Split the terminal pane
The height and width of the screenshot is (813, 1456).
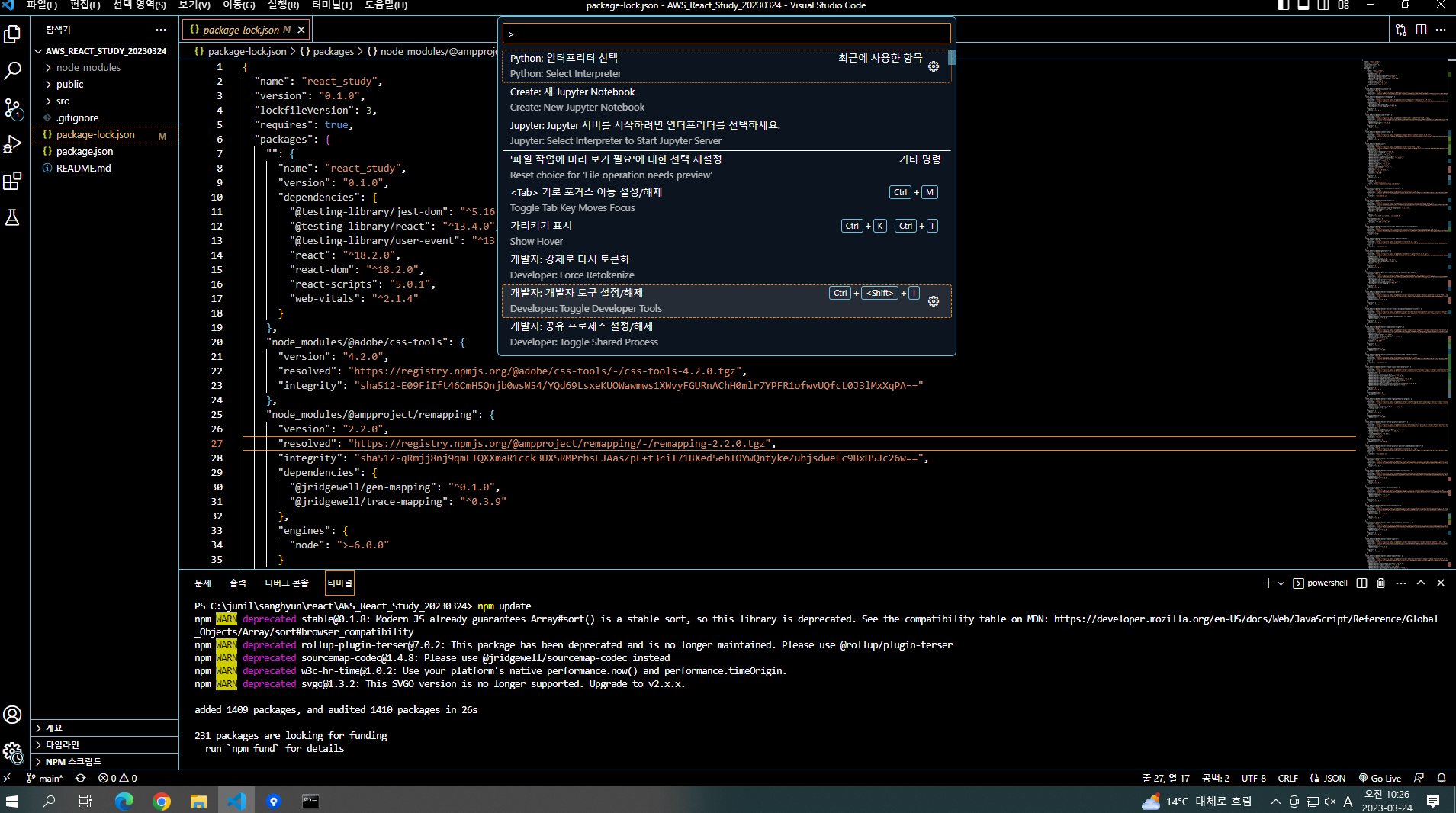click(1362, 583)
